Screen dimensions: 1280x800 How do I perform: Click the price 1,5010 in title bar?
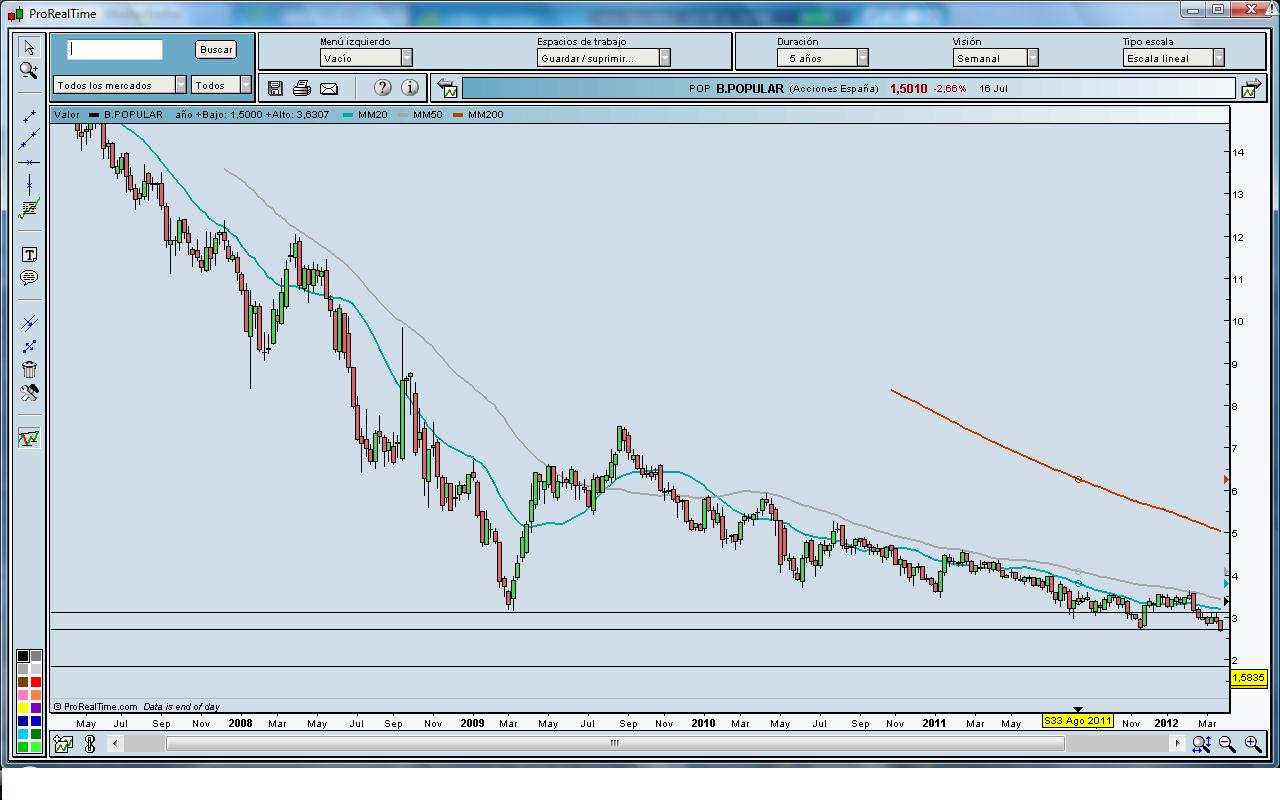coord(908,89)
